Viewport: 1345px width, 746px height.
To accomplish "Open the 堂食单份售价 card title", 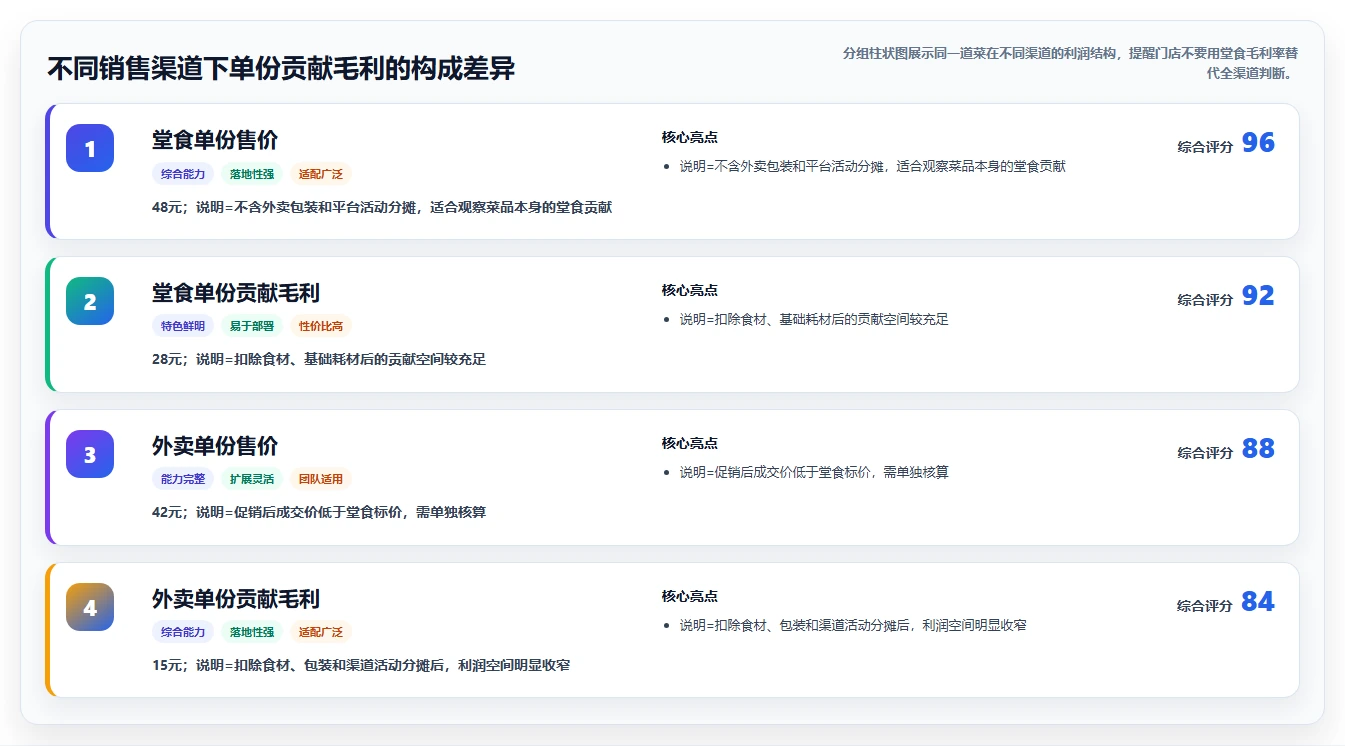I will (x=215, y=140).
